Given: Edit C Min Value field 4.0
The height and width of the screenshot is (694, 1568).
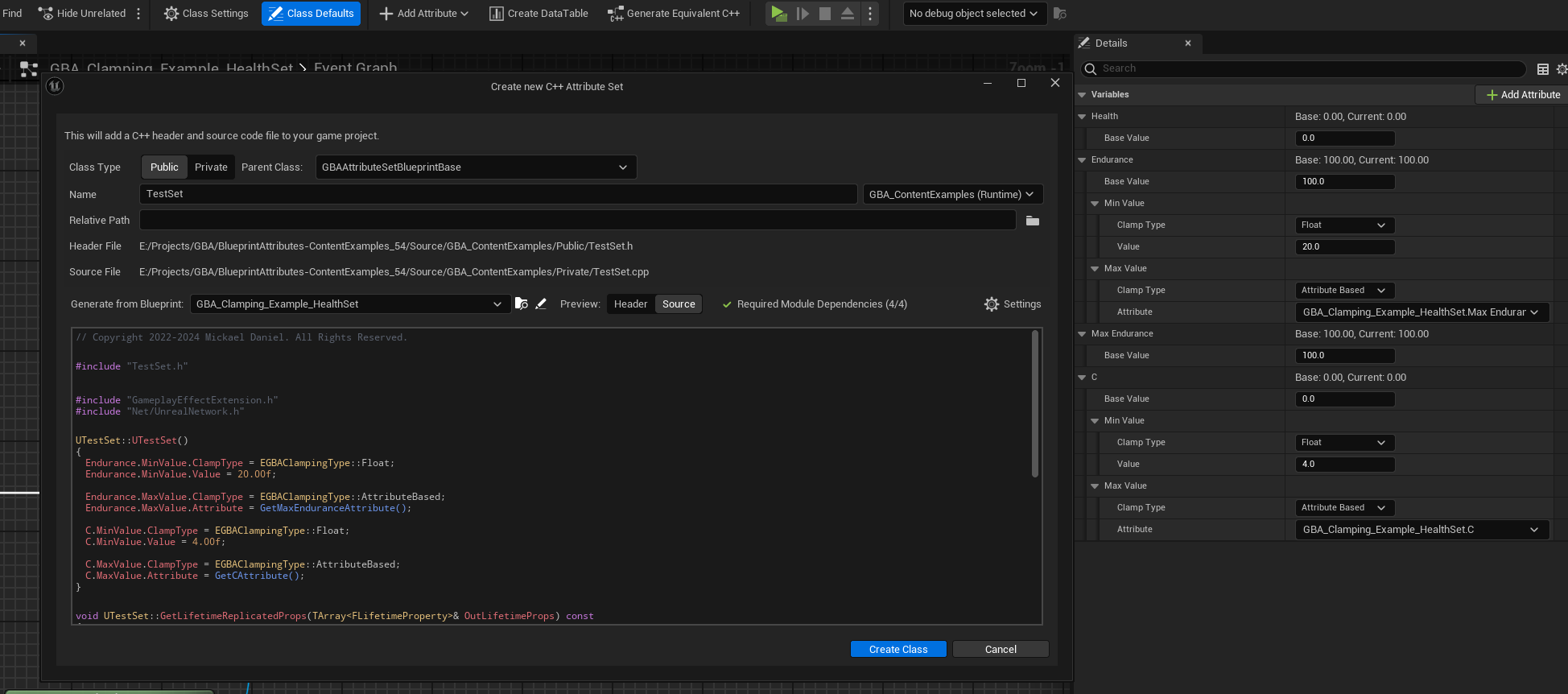Looking at the screenshot, I should point(1345,465).
